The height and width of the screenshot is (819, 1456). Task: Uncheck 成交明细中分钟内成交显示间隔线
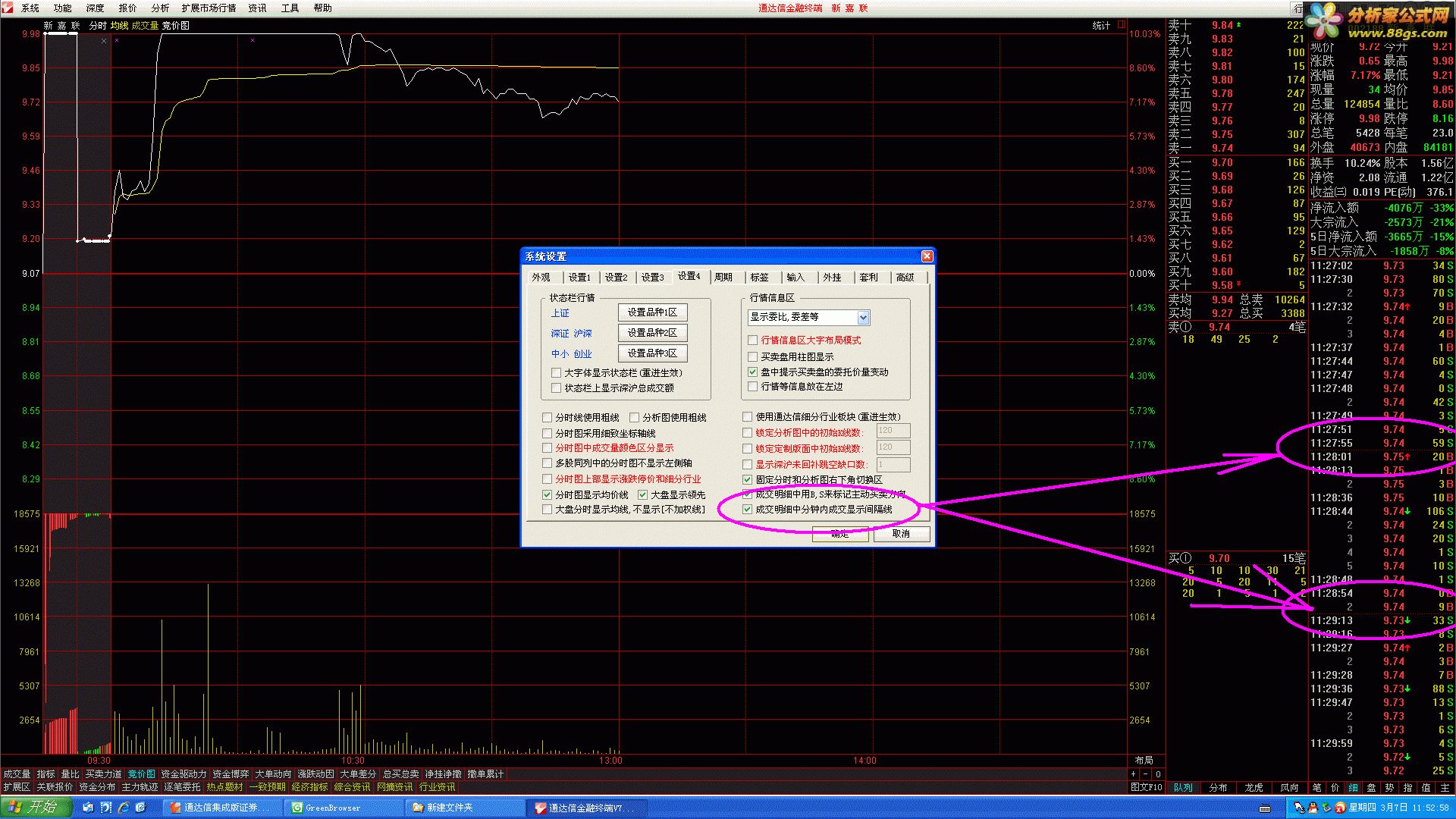(747, 510)
